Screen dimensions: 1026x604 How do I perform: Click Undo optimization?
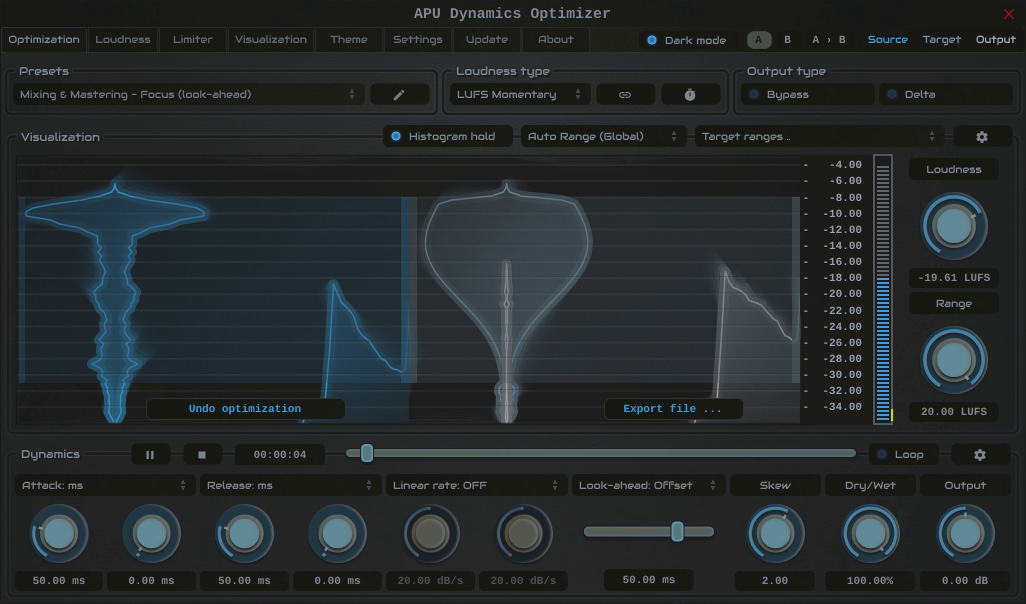245,409
